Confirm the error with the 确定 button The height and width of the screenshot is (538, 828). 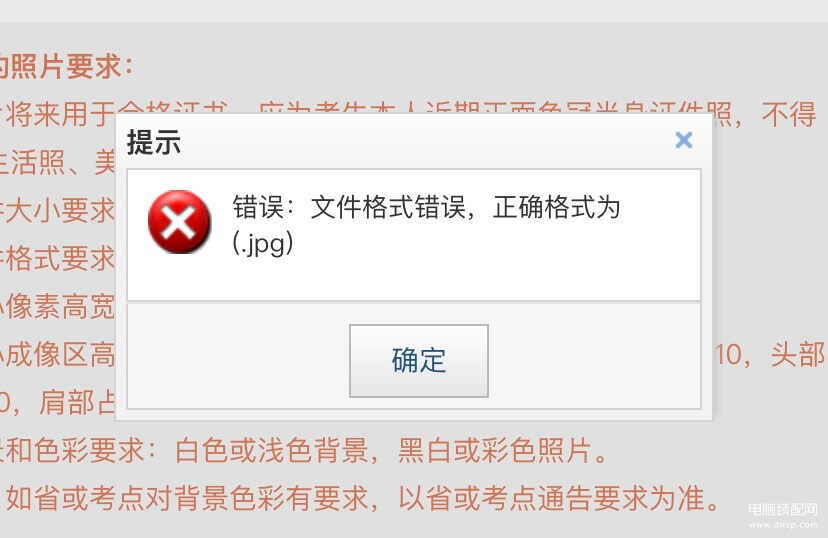tap(419, 361)
